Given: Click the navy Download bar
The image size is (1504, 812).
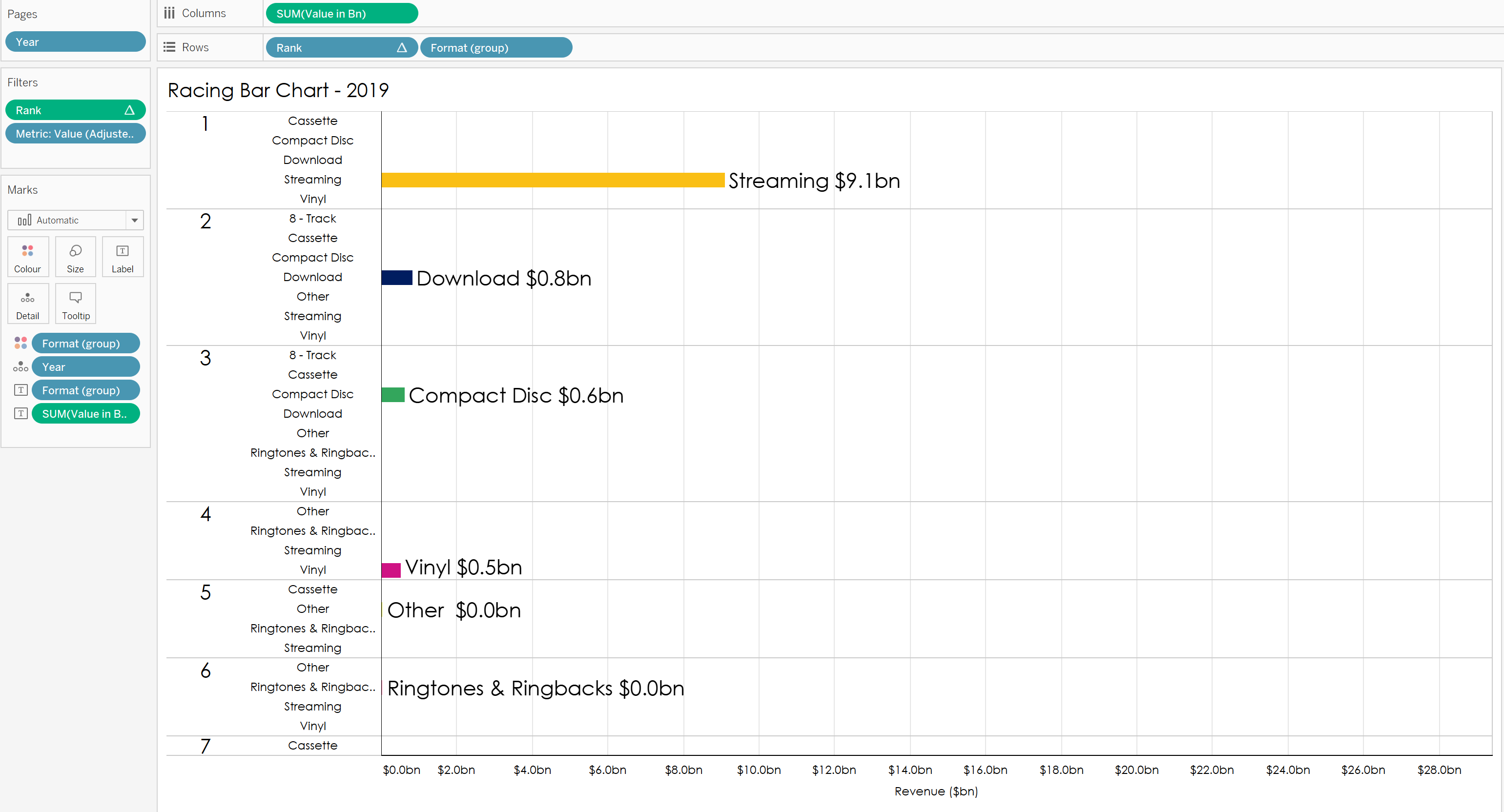Looking at the screenshot, I should pos(397,278).
